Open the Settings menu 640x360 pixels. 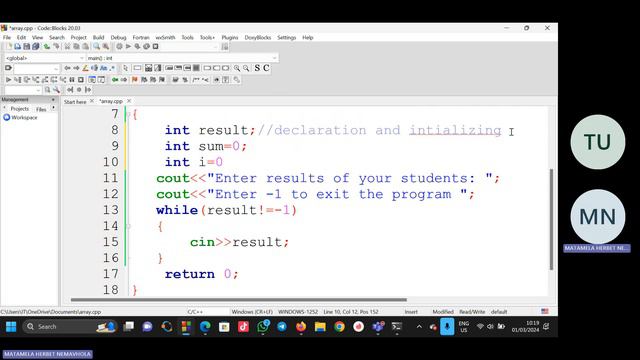point(287,38)
